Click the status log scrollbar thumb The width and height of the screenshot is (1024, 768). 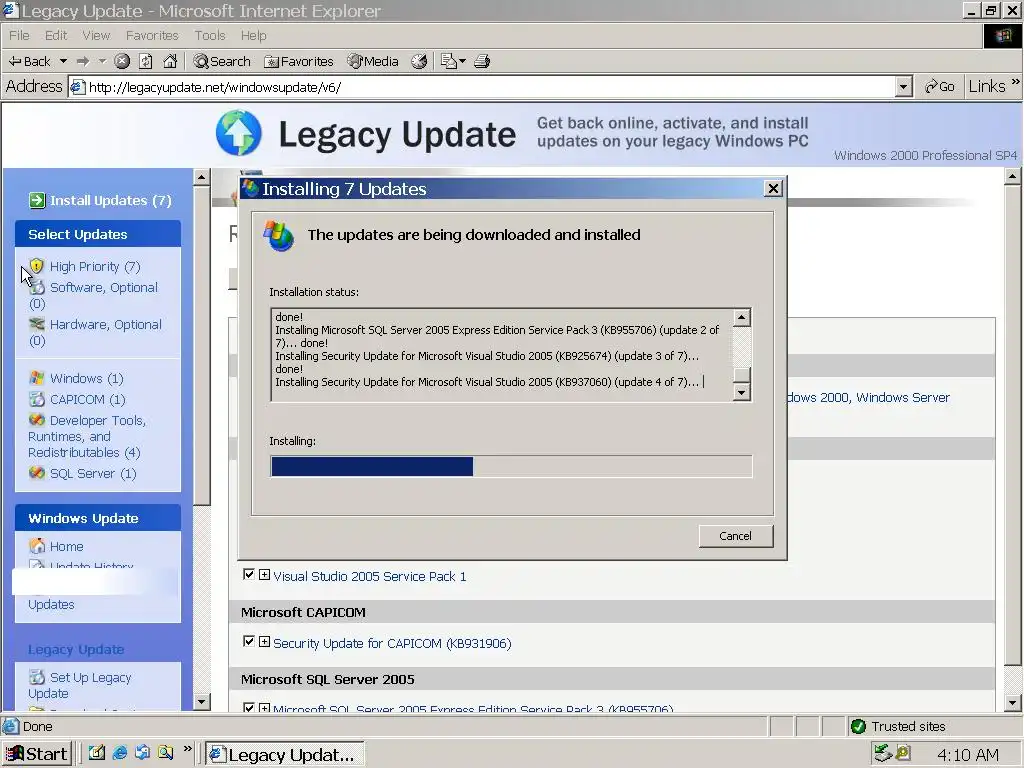coord(741,375)
